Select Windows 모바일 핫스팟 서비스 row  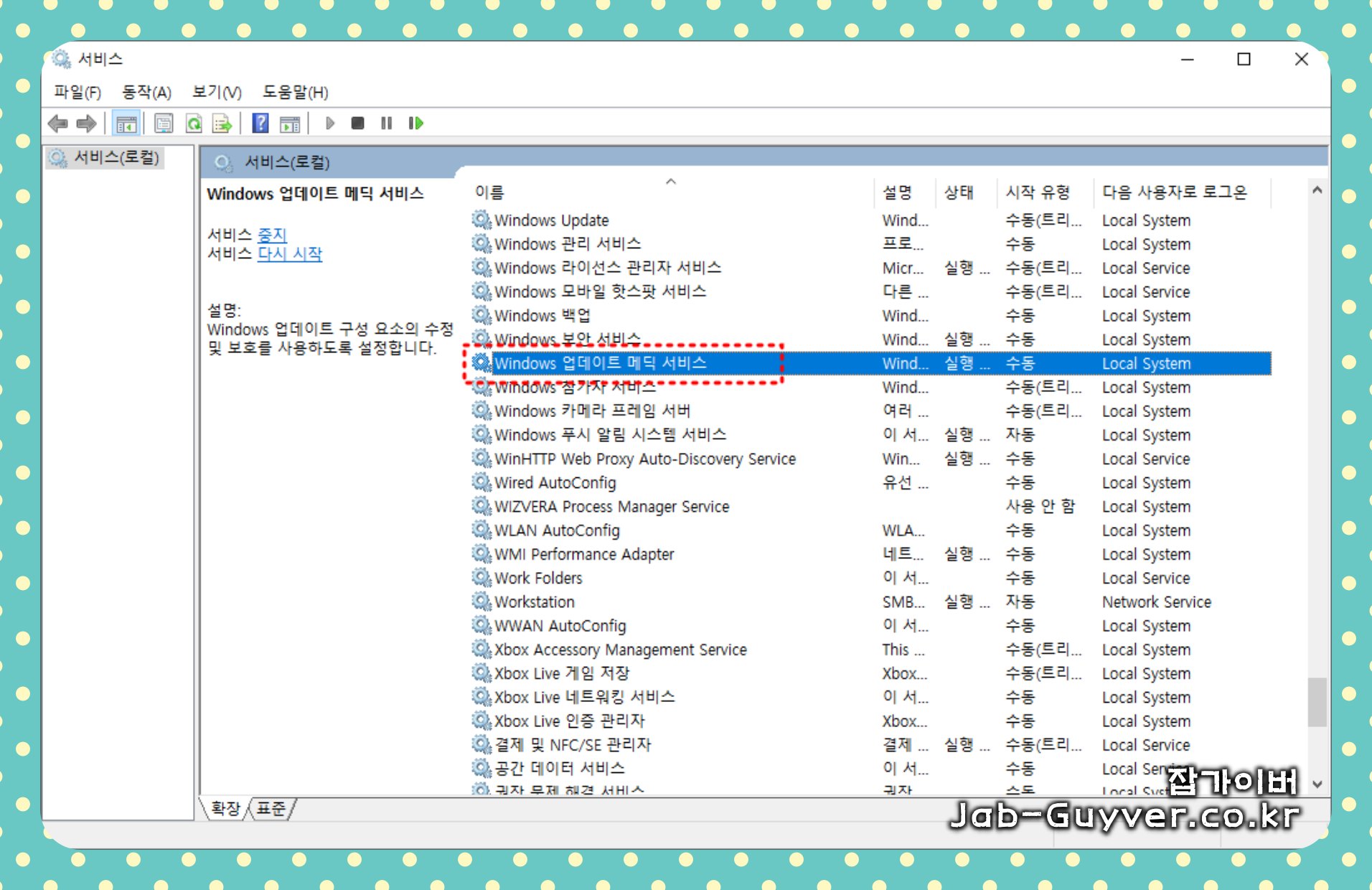click(871, 291)
